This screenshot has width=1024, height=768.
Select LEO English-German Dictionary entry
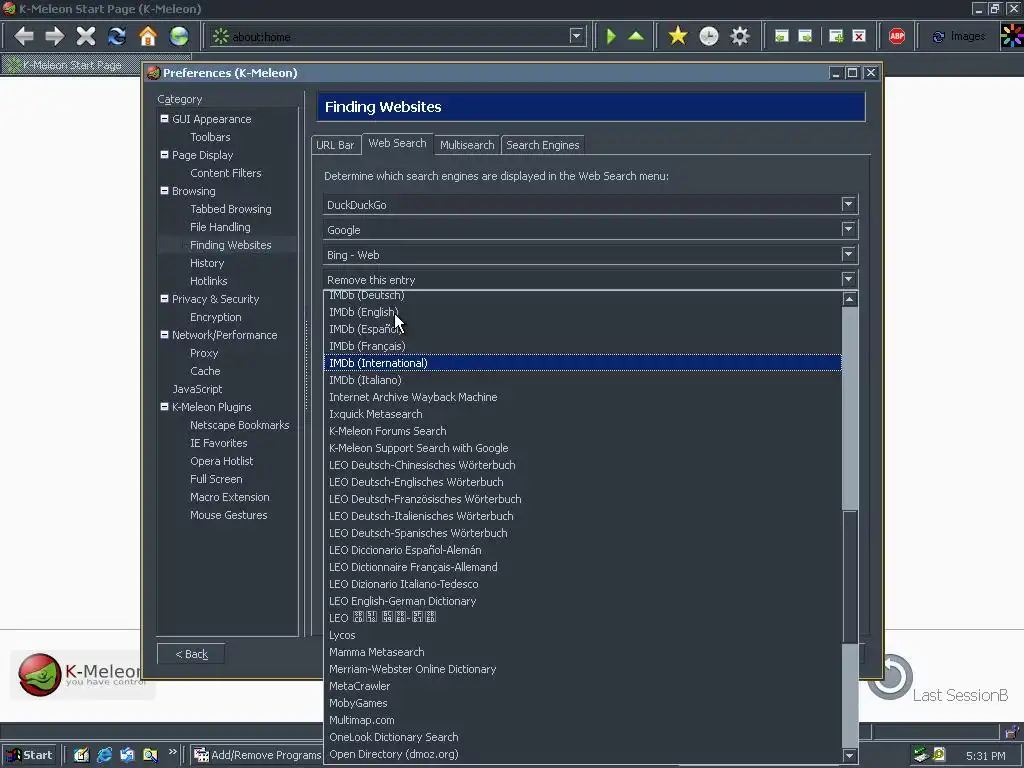coord(583,601)
